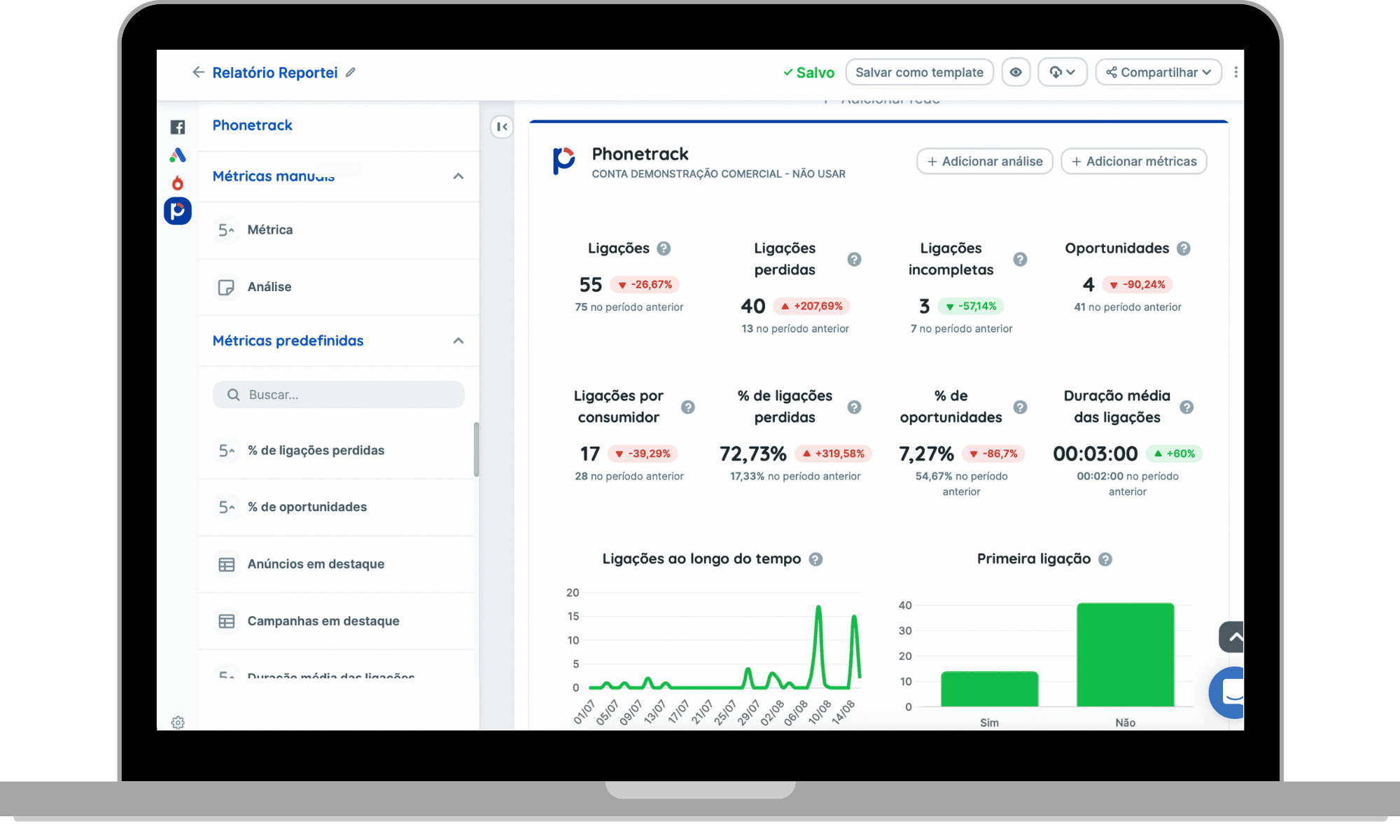Click the Salvo saved status indicator
This screenshot has height=840, width=1400.
808,72
